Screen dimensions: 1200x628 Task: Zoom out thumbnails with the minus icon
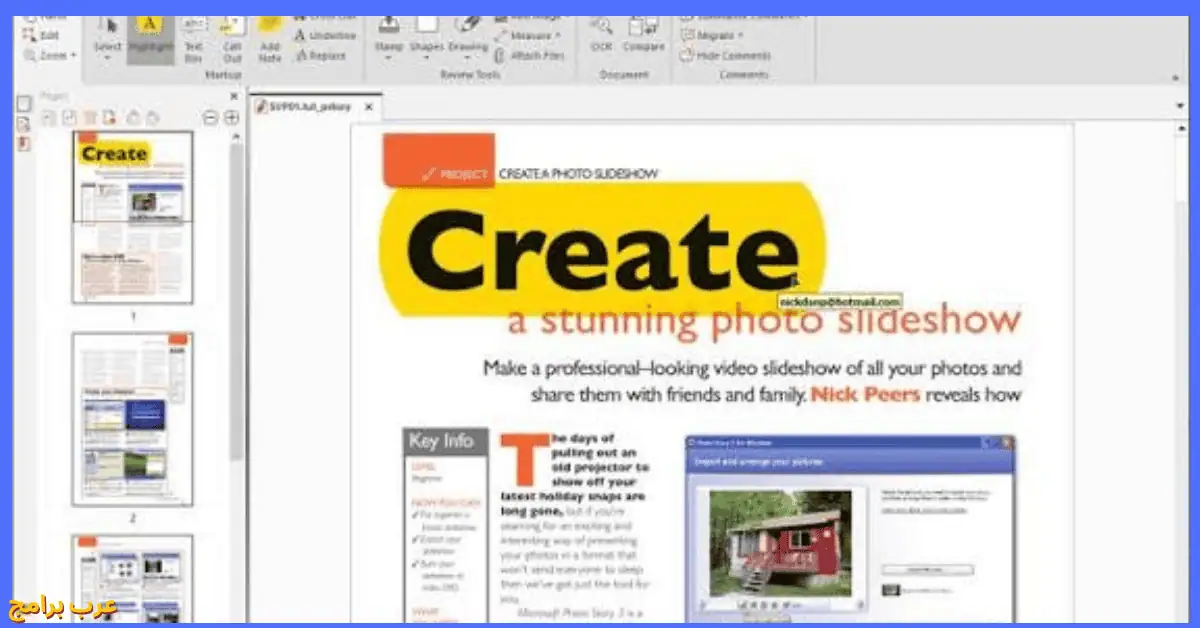tap(211, 118)
